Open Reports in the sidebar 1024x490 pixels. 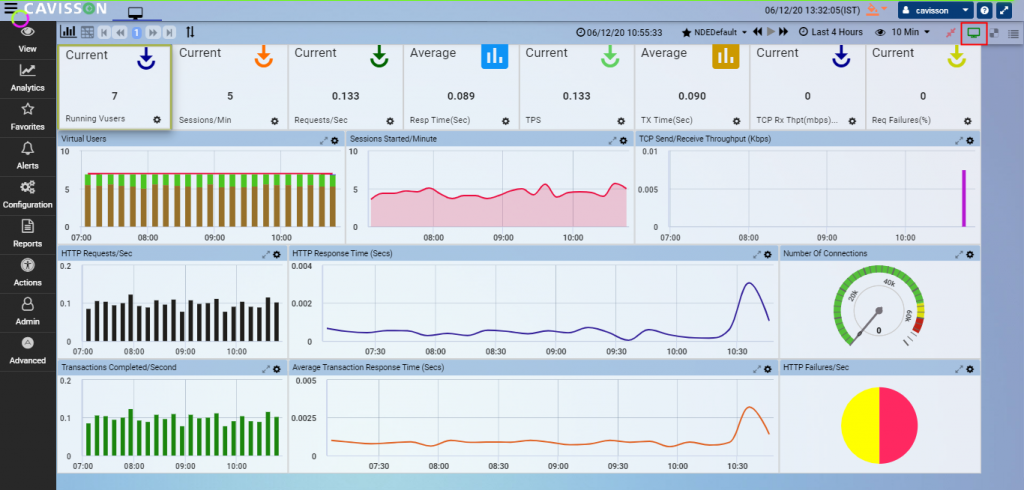[x=27, y=235]
